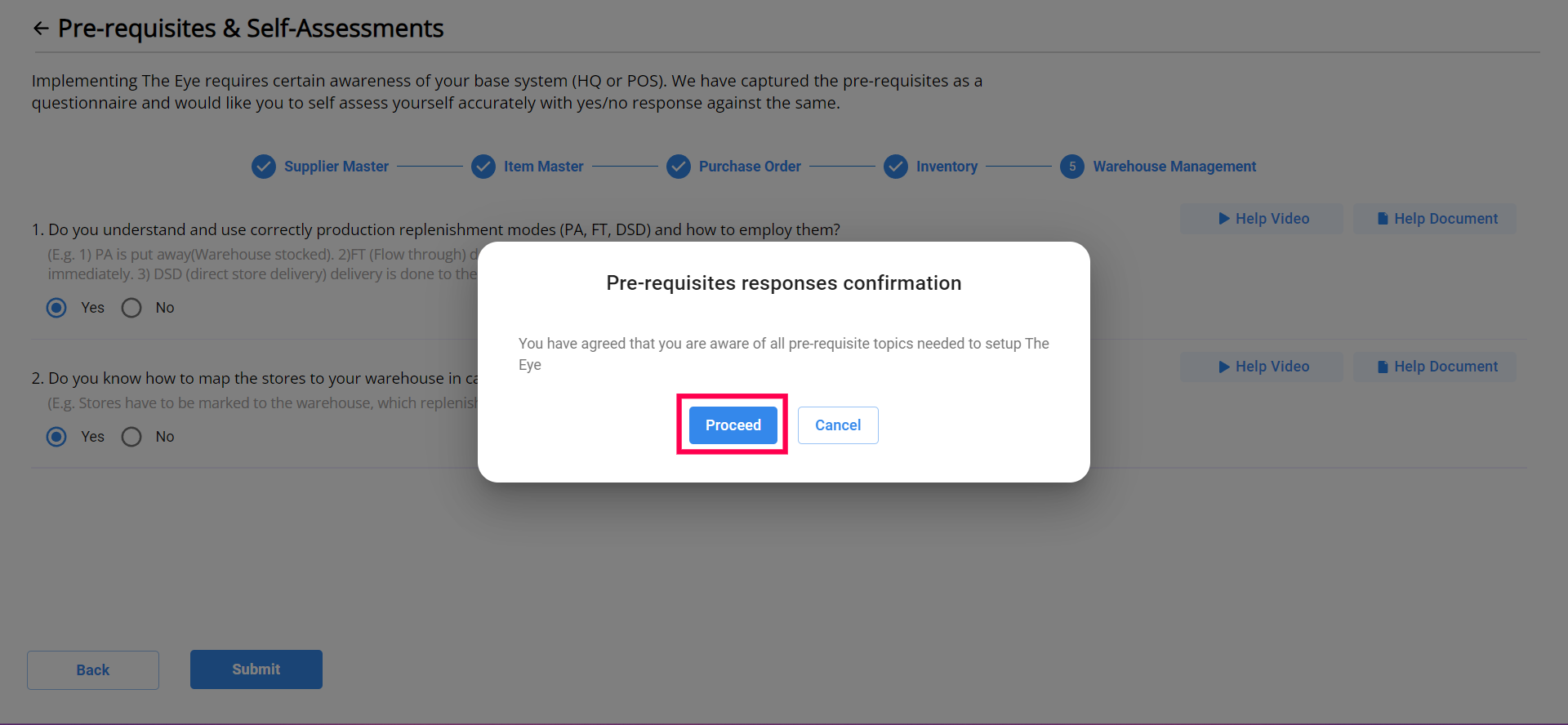The width and height of the screenshot is (1568, 725).
Task: Click the Submit button at the bottom
Action: [x=256, y=669]
